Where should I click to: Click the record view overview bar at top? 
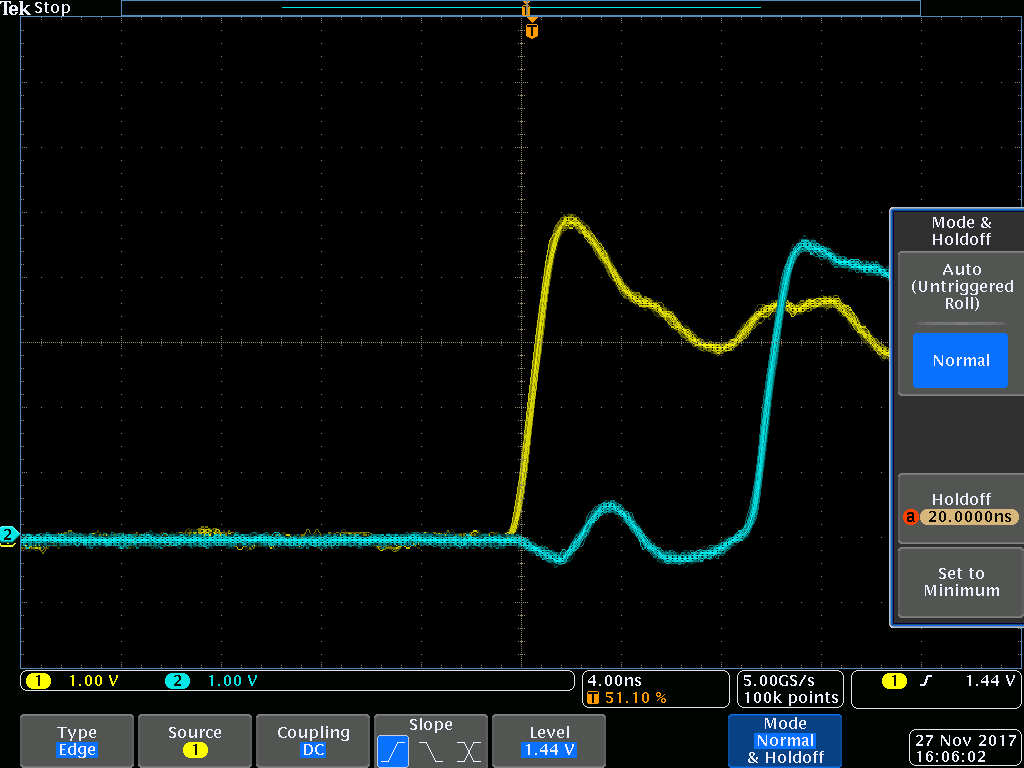tap(520, 8)
